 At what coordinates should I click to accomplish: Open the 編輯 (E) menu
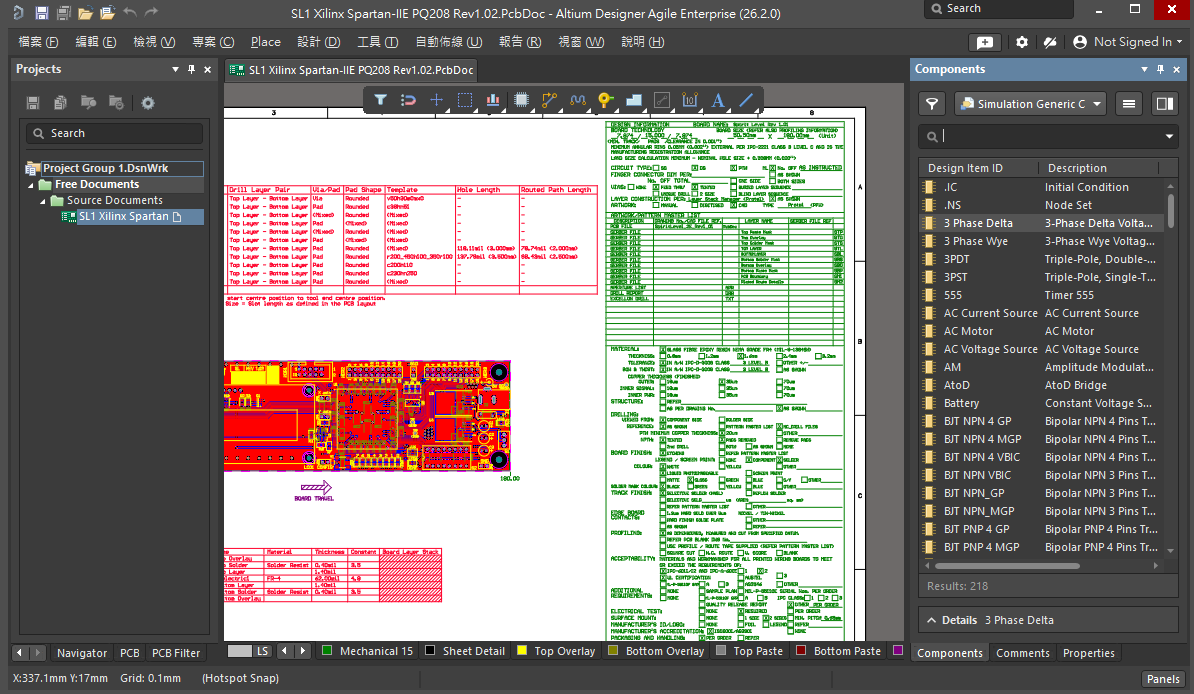[95, 42]
